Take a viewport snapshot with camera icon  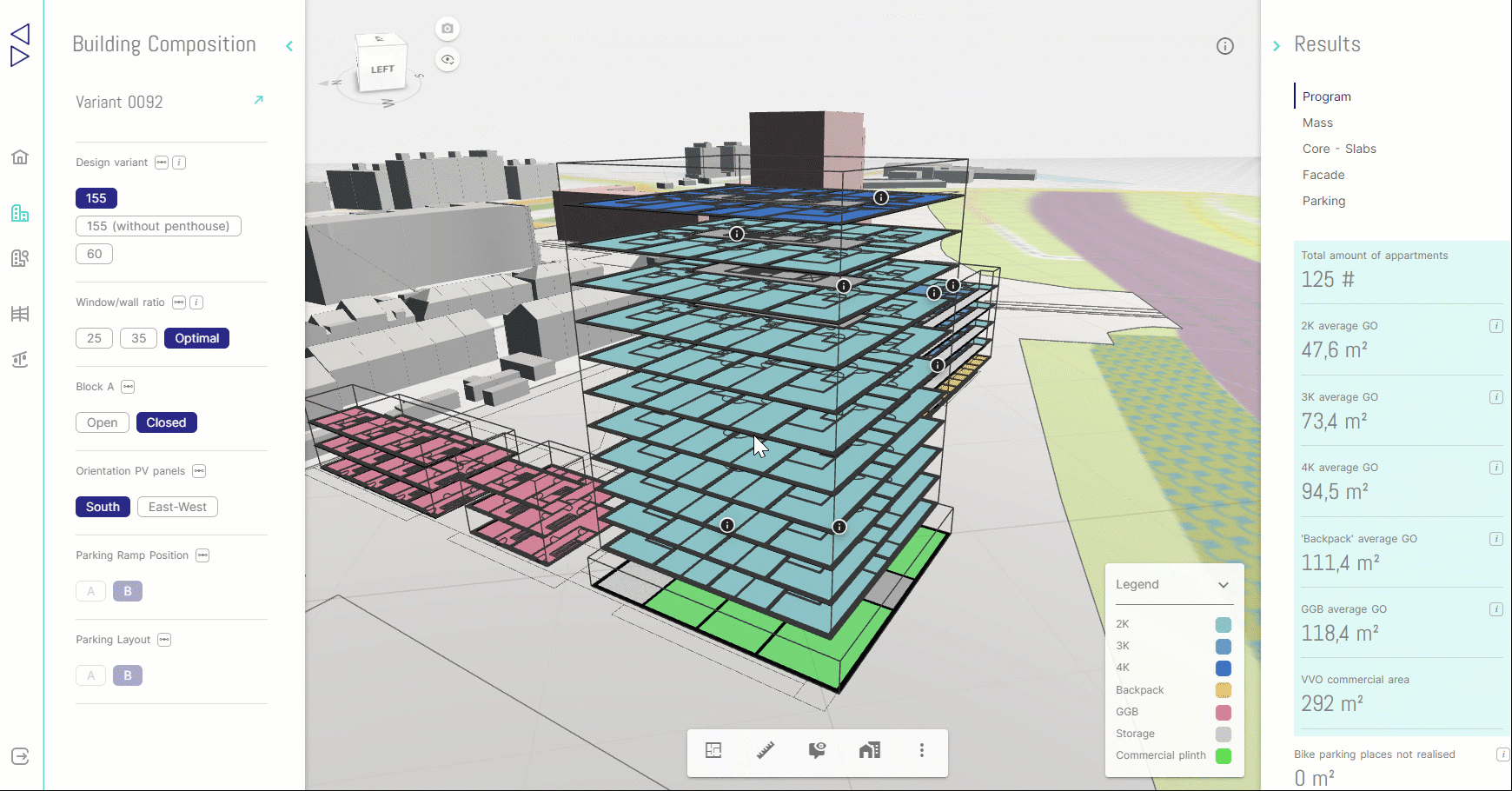(x=448, y=29)
